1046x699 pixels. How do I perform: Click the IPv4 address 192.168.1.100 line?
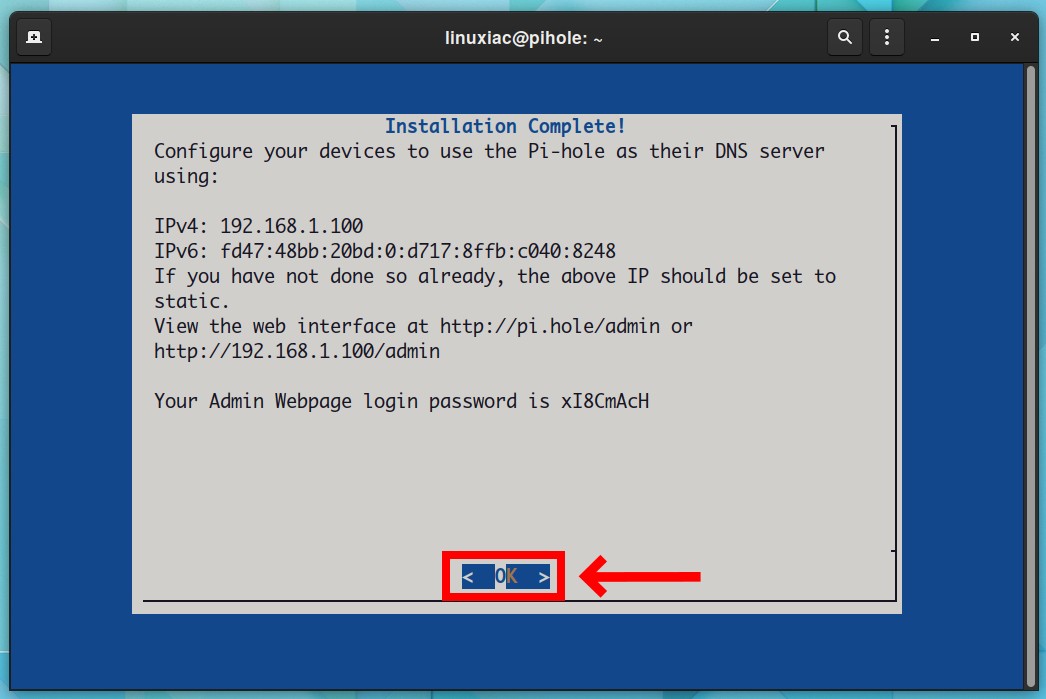[259, 226]
